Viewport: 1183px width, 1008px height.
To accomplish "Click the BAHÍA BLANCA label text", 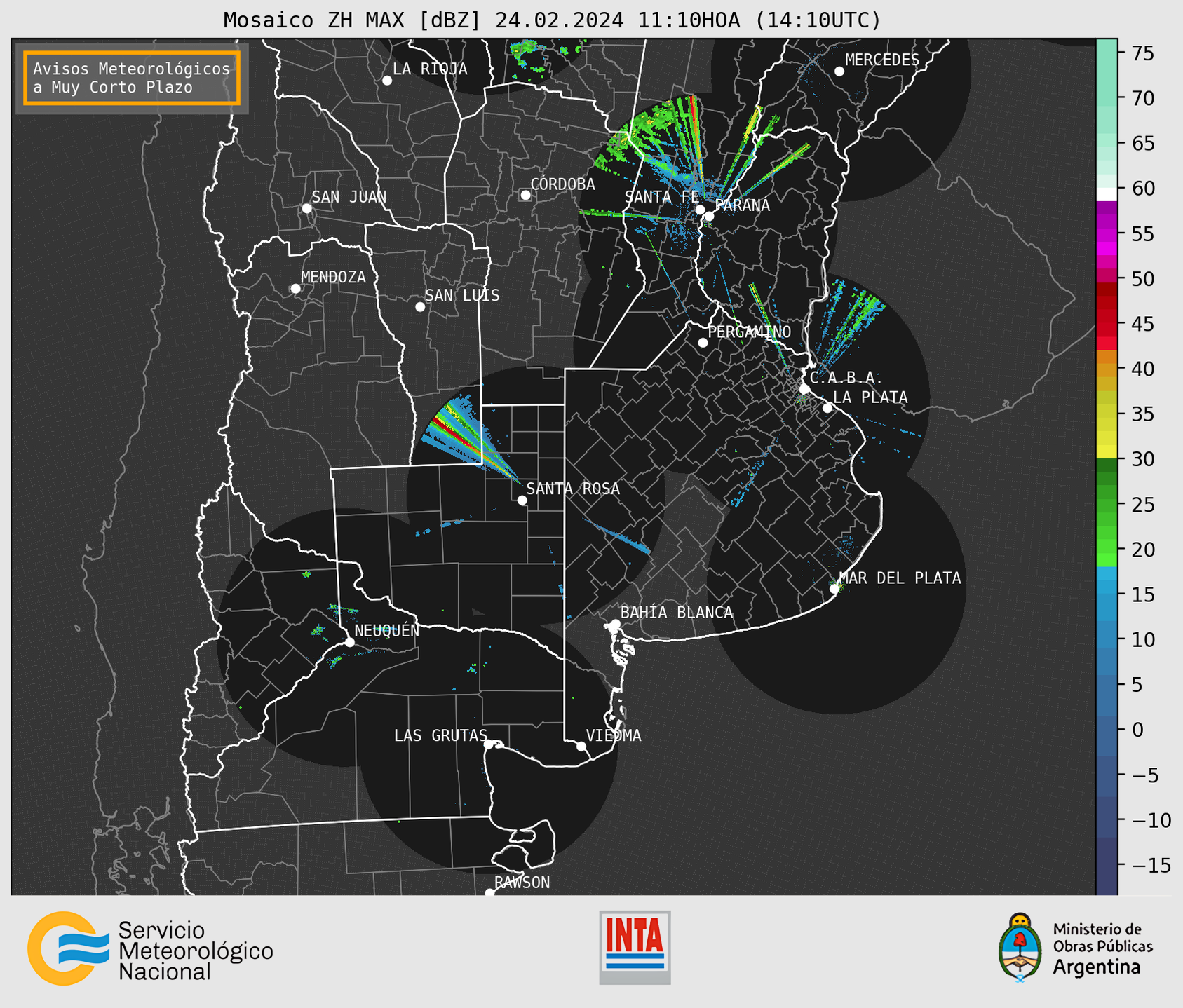I will (677, 613).
